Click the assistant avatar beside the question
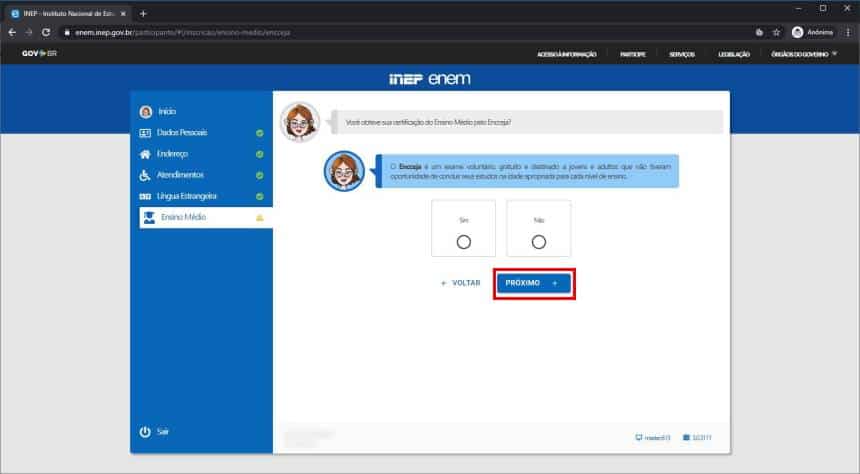The image size is (860, 474). (x=299, y=122)
